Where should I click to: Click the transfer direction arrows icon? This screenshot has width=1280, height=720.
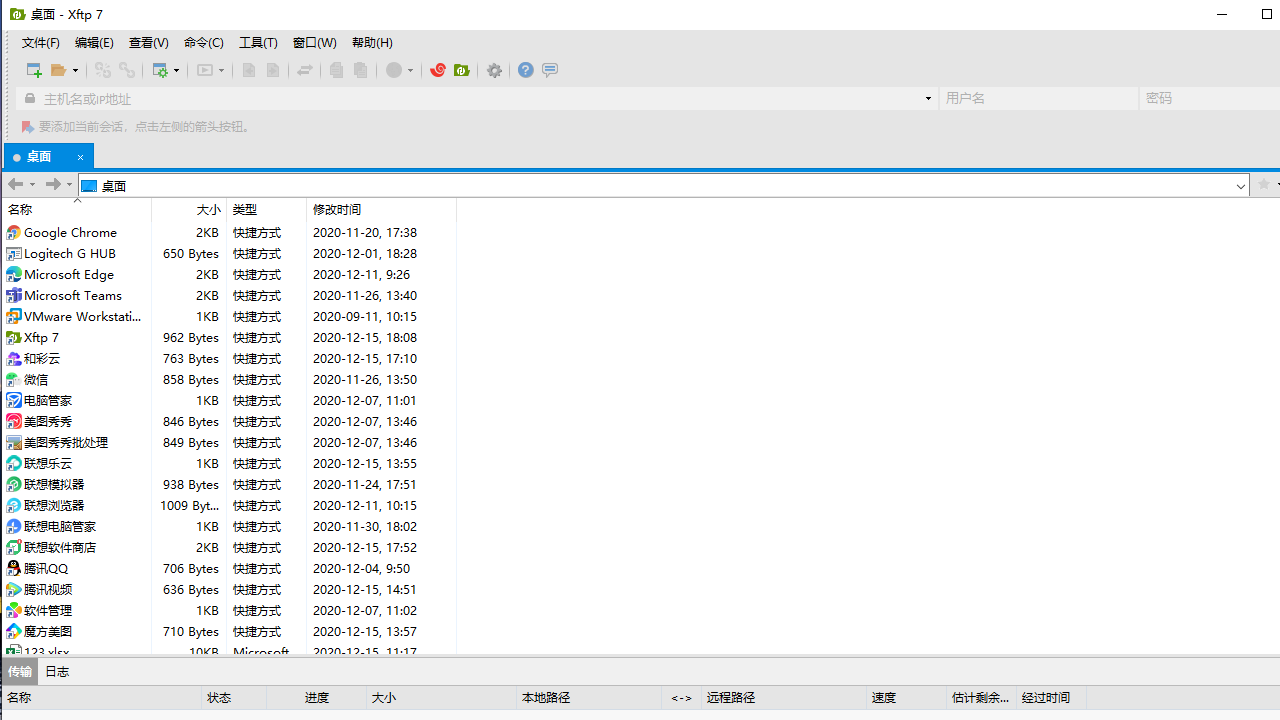click(x=305, y=70)
